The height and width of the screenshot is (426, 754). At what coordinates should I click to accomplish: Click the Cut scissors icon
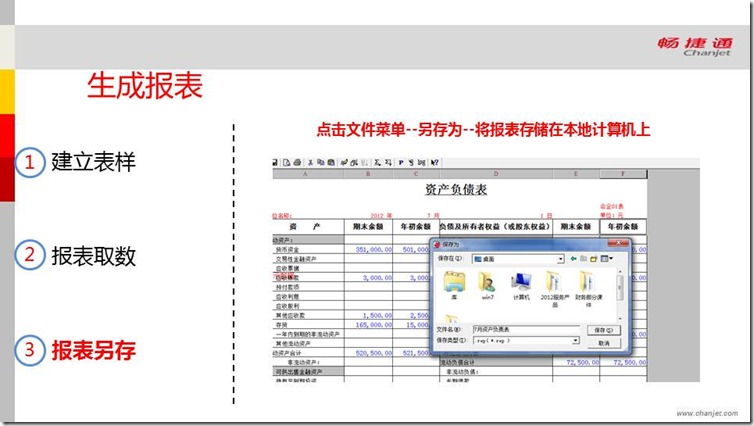[x=311, y=163]
